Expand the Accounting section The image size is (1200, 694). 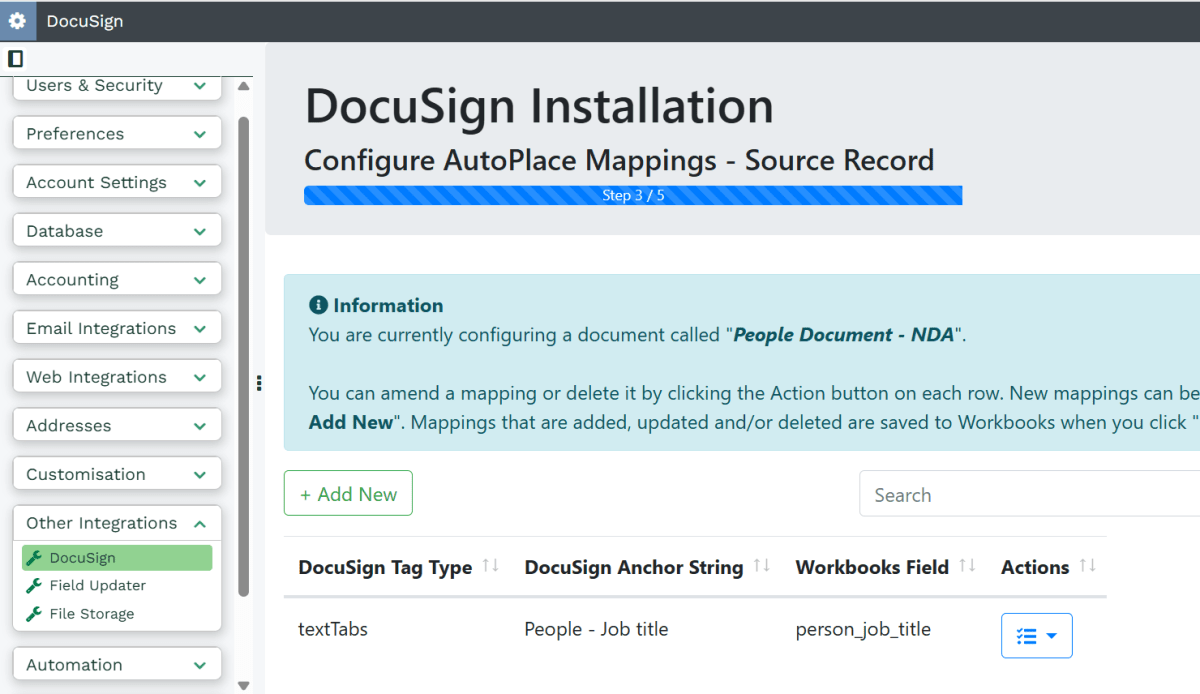tap(117, 280)
